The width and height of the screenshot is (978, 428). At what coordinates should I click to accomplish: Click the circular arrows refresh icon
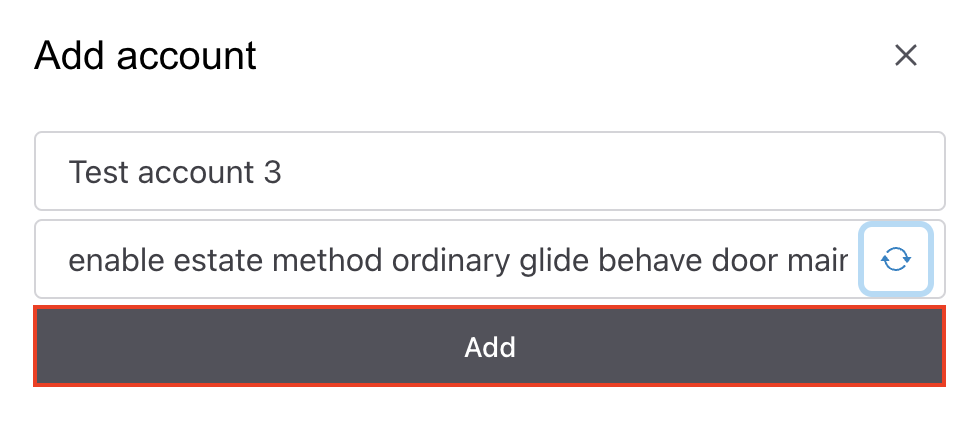(x=896, y=261)
